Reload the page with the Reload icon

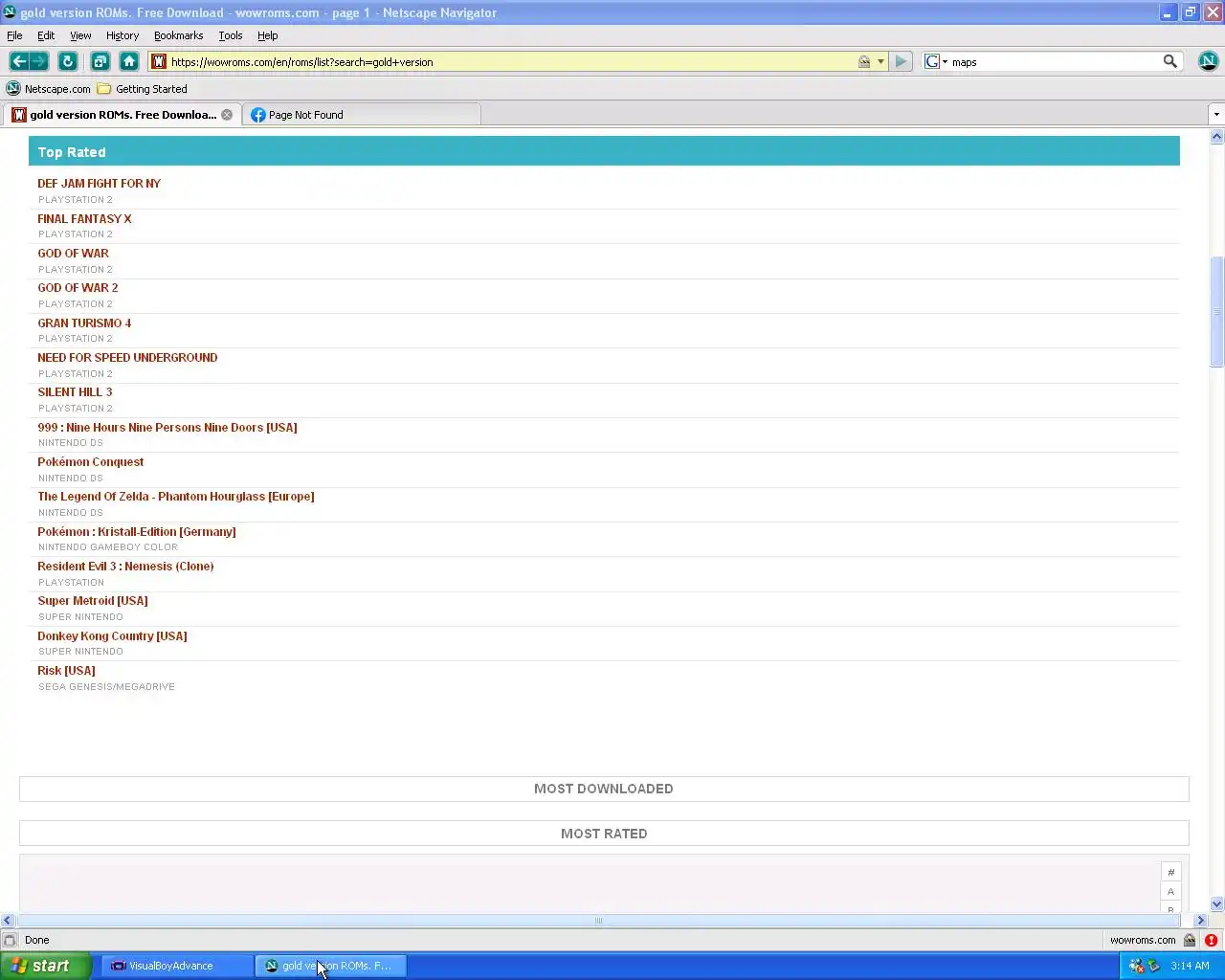(x=68, y=61)
